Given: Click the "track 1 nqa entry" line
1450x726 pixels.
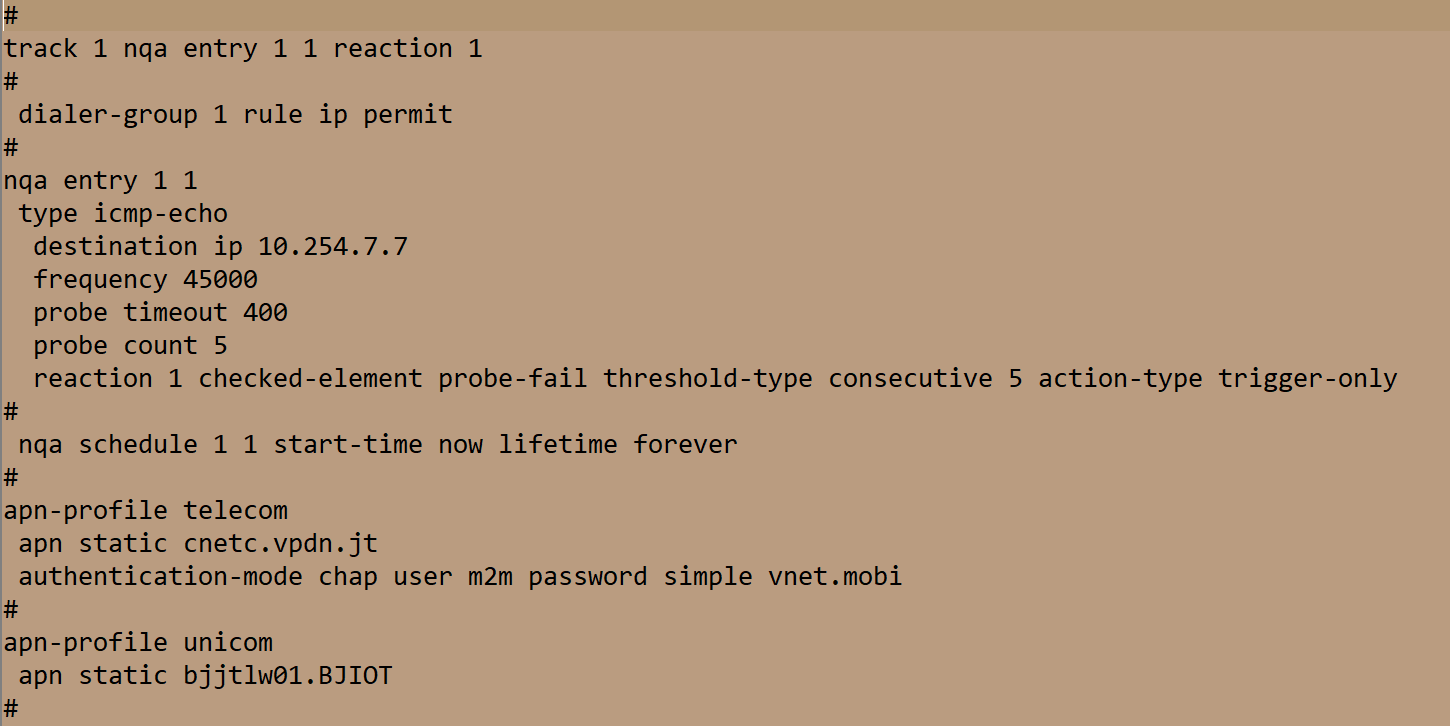Looking at the screenshot, I should (243, 49).
